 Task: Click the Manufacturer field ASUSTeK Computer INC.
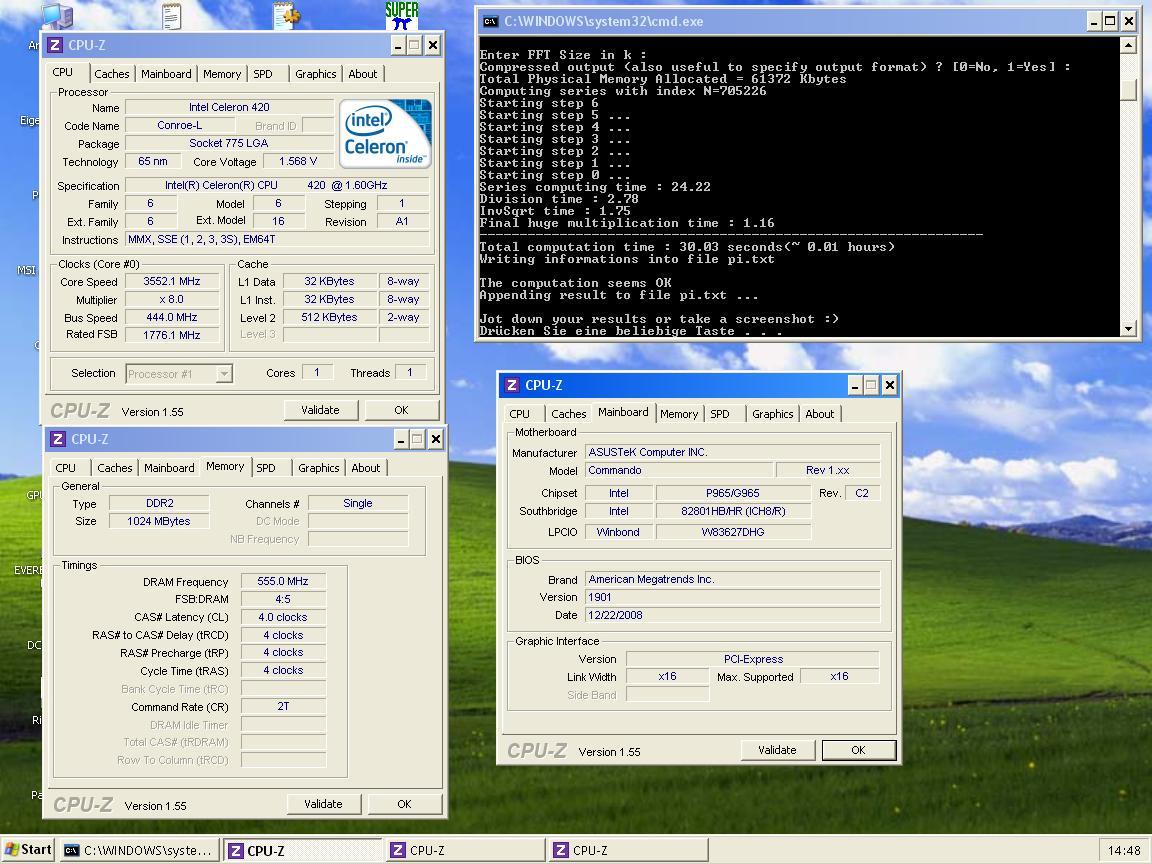coord(732,453)
